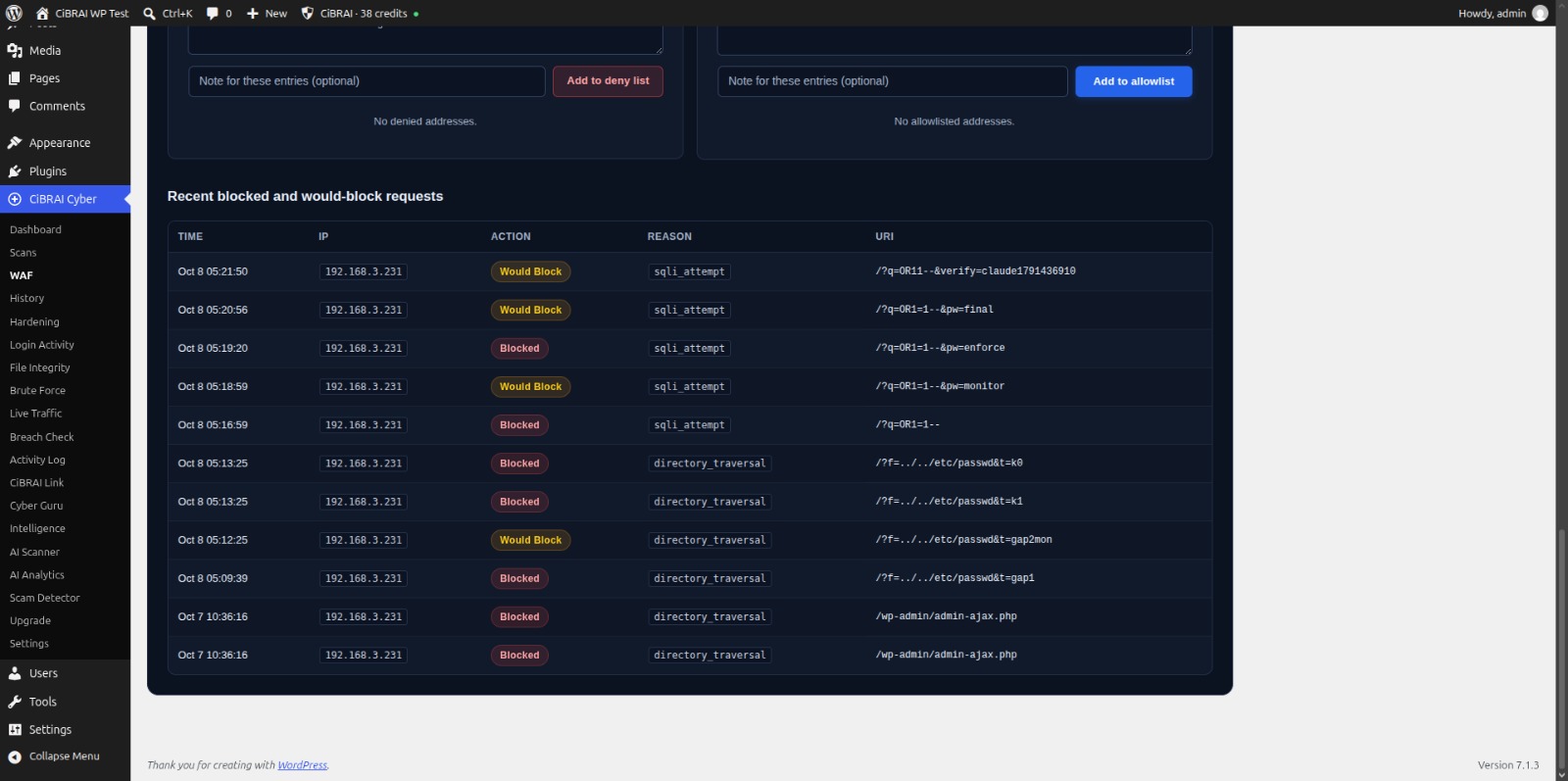Screen dimensions: 1568x781
Task: Click the Settings sliders icon in main sidebar
Action: coord(15,729)
